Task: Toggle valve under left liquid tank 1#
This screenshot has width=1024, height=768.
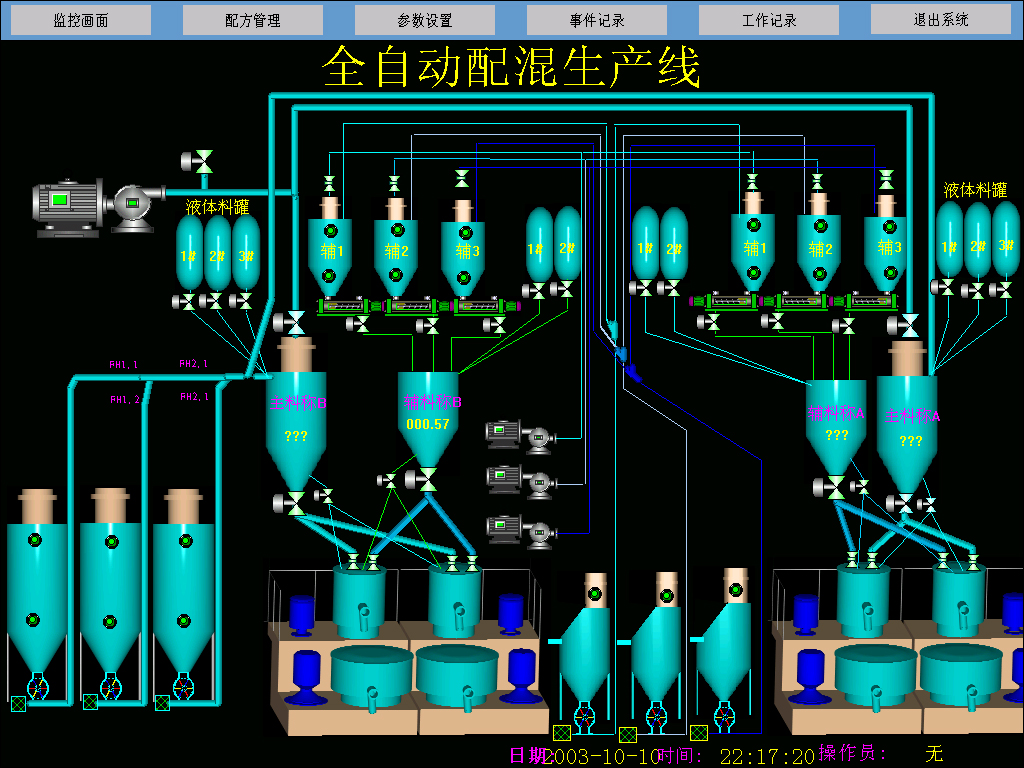Action: pyautogui.click(x=187, y=301)
